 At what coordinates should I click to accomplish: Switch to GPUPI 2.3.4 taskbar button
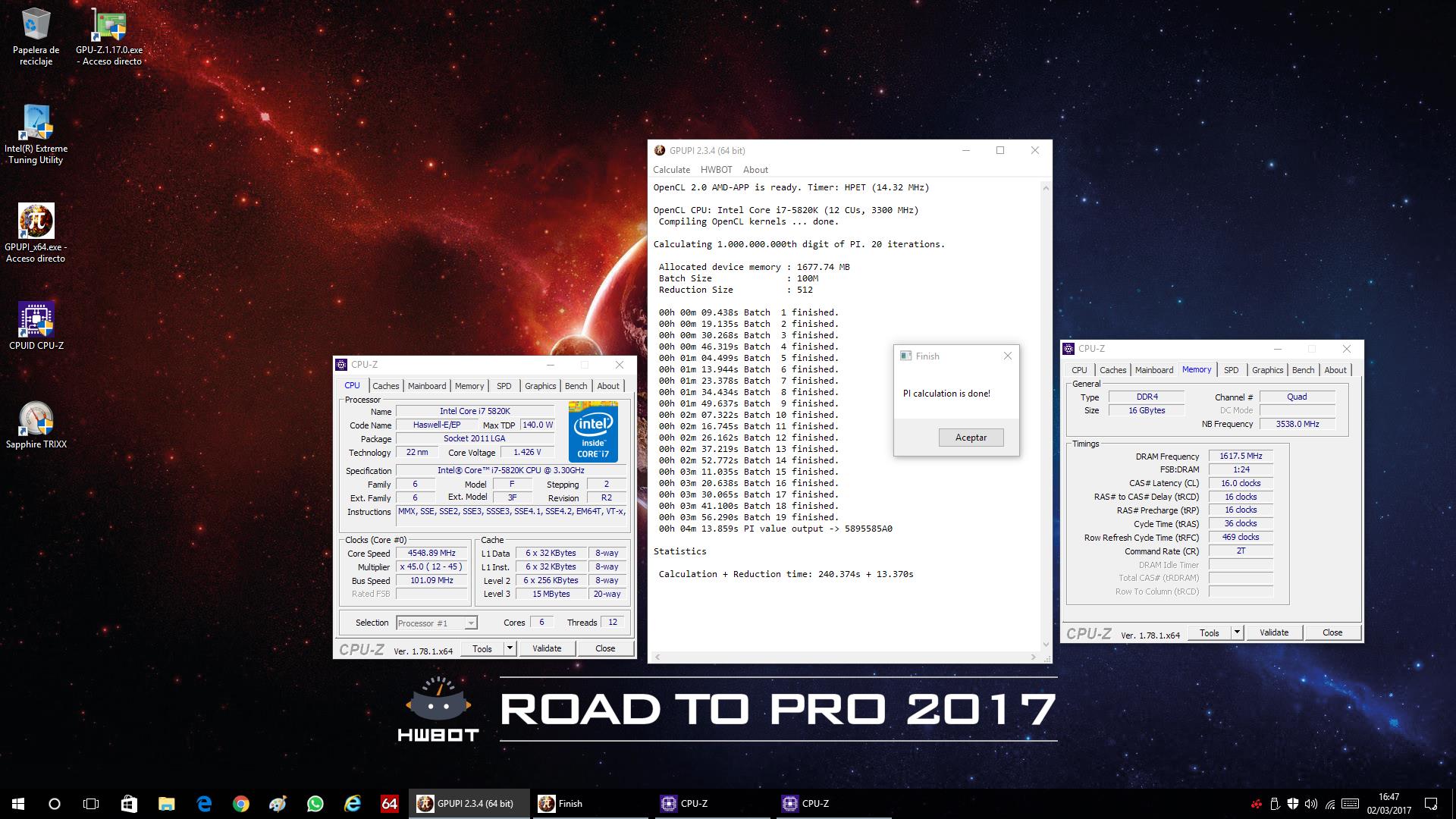click(x=469, y=804)
